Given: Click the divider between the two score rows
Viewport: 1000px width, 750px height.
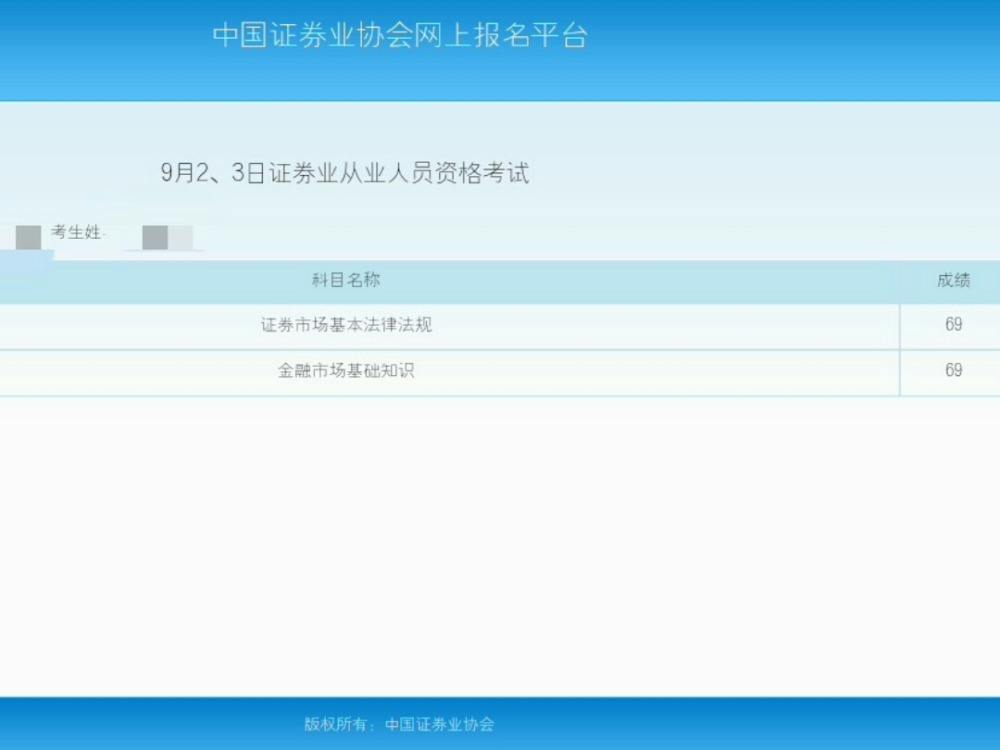Looking at the screenshot, I should pyautogui.click(x=450, y=347).
